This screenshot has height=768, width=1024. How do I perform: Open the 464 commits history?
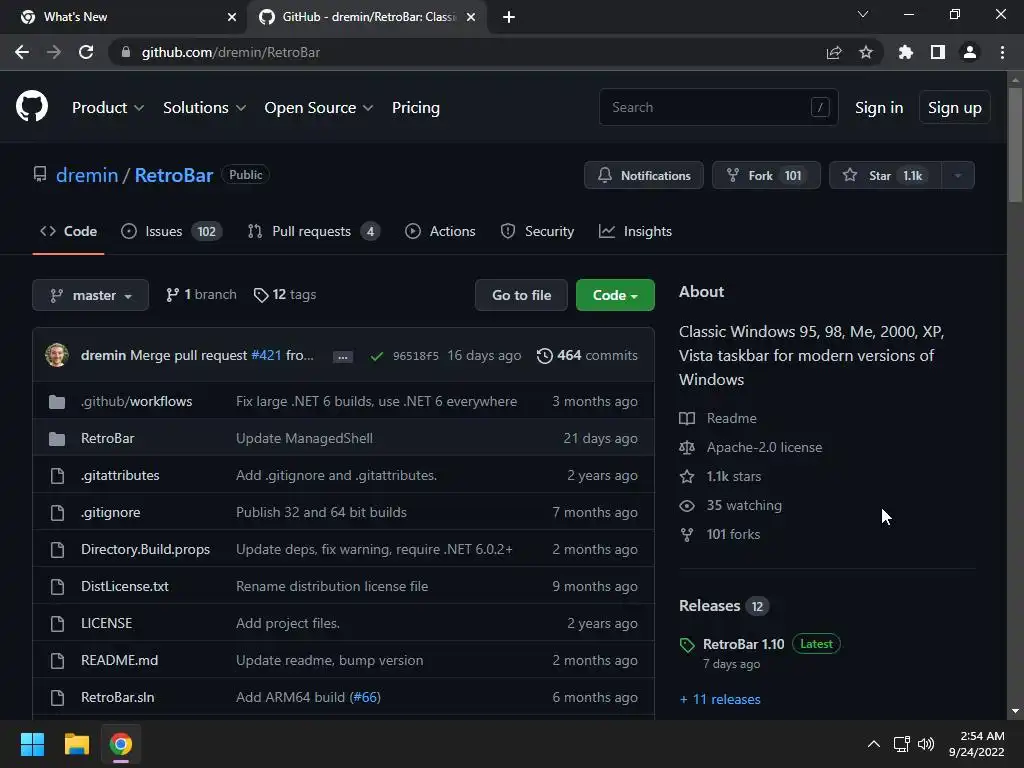[x=587, y=355]
